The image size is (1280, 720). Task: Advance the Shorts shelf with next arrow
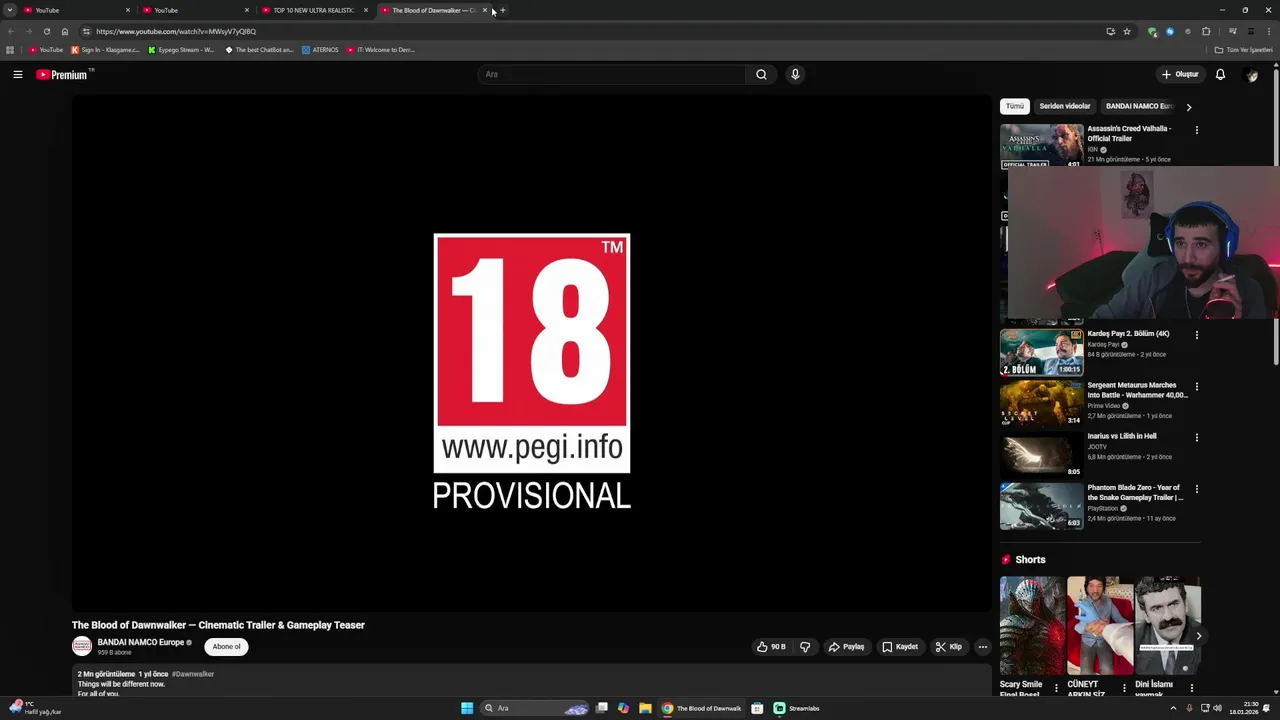(x=1198, y=636)
